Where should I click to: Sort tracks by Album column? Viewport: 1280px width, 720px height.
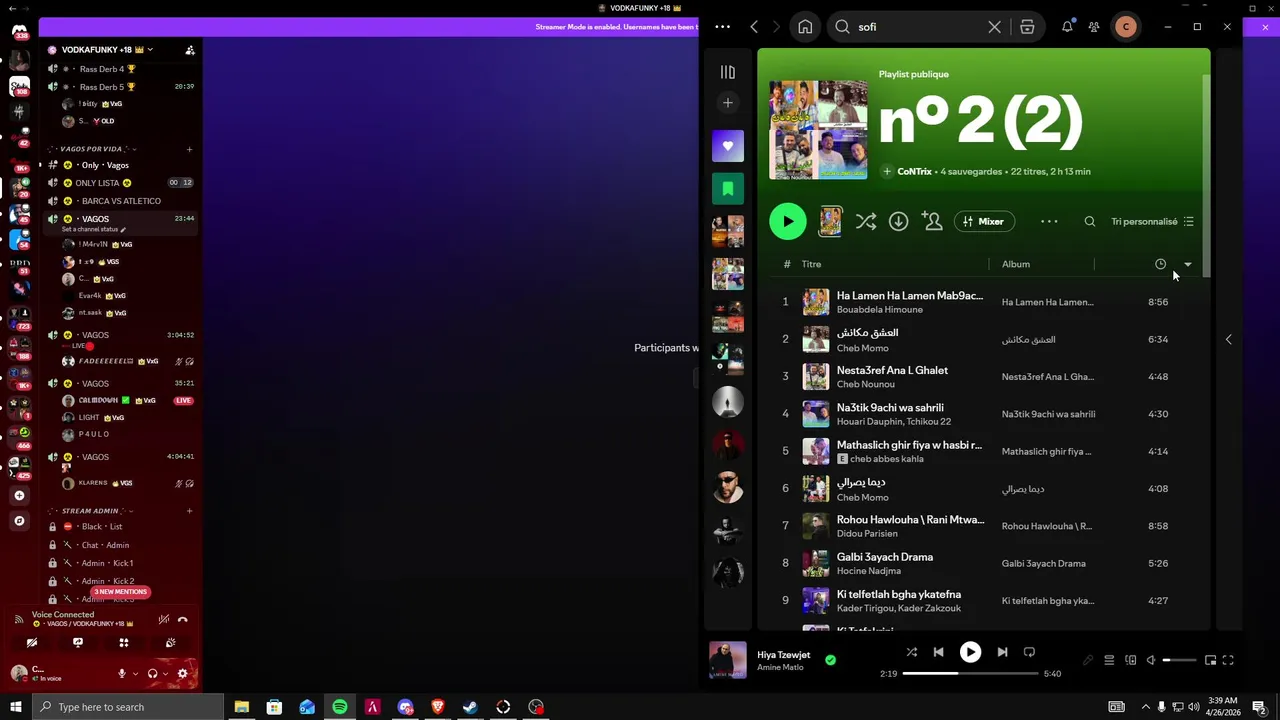click(1016, 264)
